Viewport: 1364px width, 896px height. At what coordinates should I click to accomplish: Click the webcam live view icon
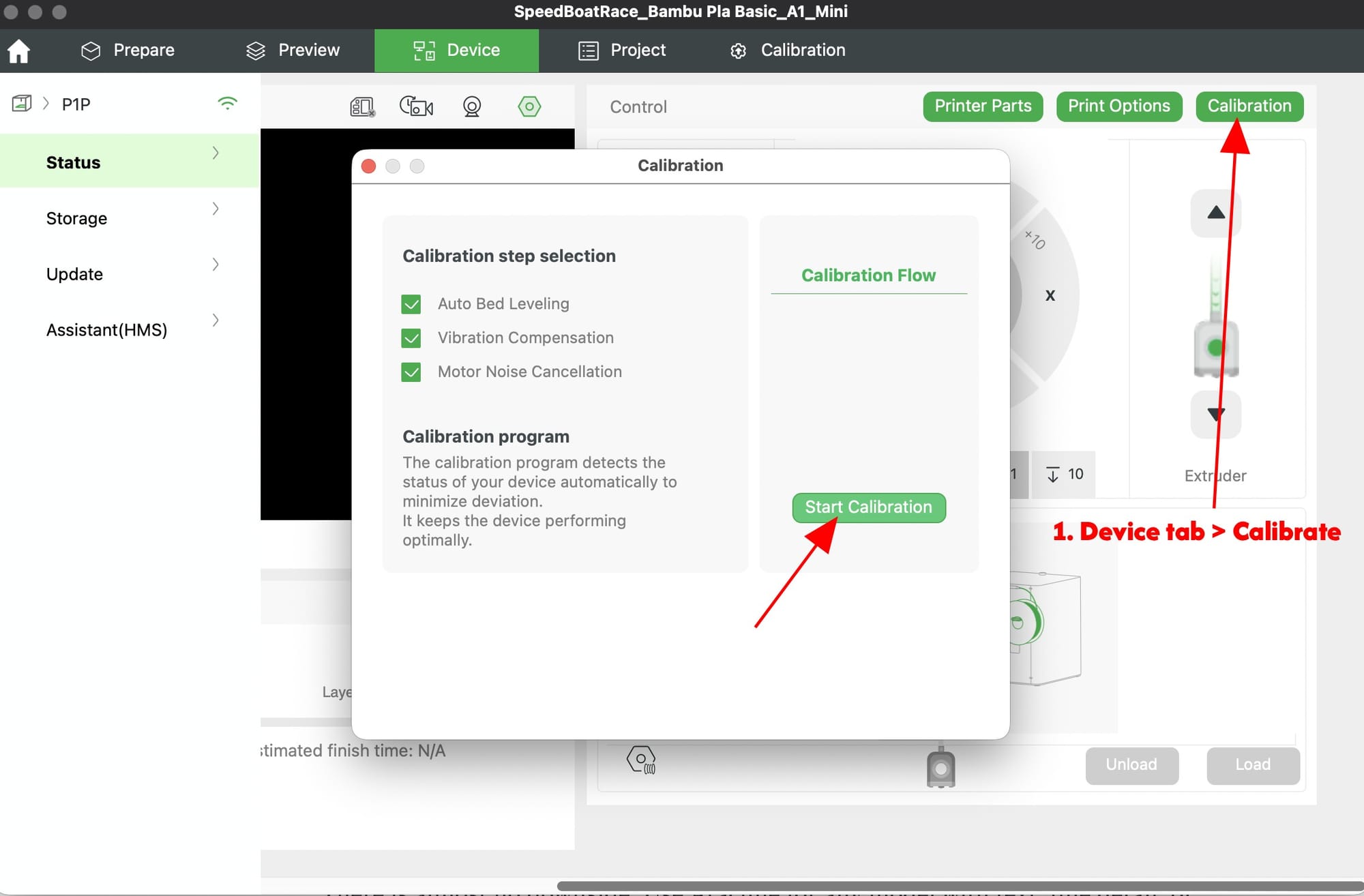(x=471, y=107)
